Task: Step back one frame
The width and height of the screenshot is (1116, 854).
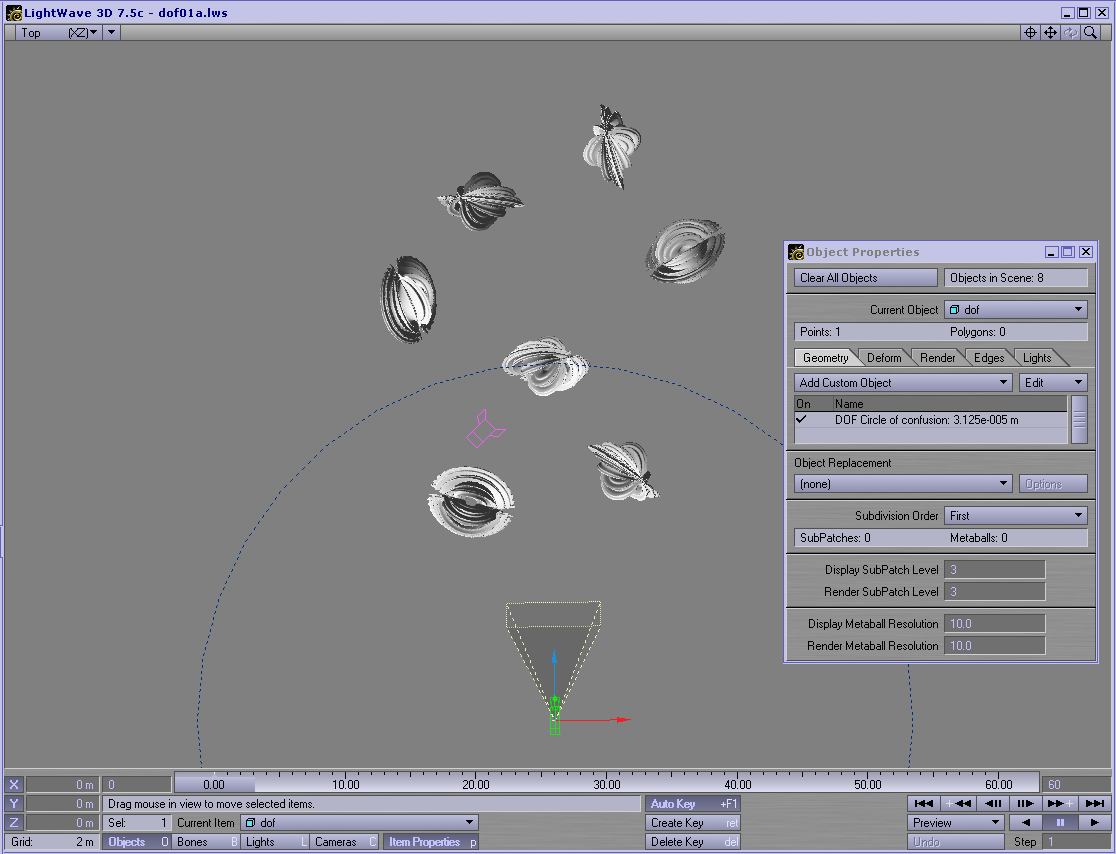Action: tap(992, 803)
